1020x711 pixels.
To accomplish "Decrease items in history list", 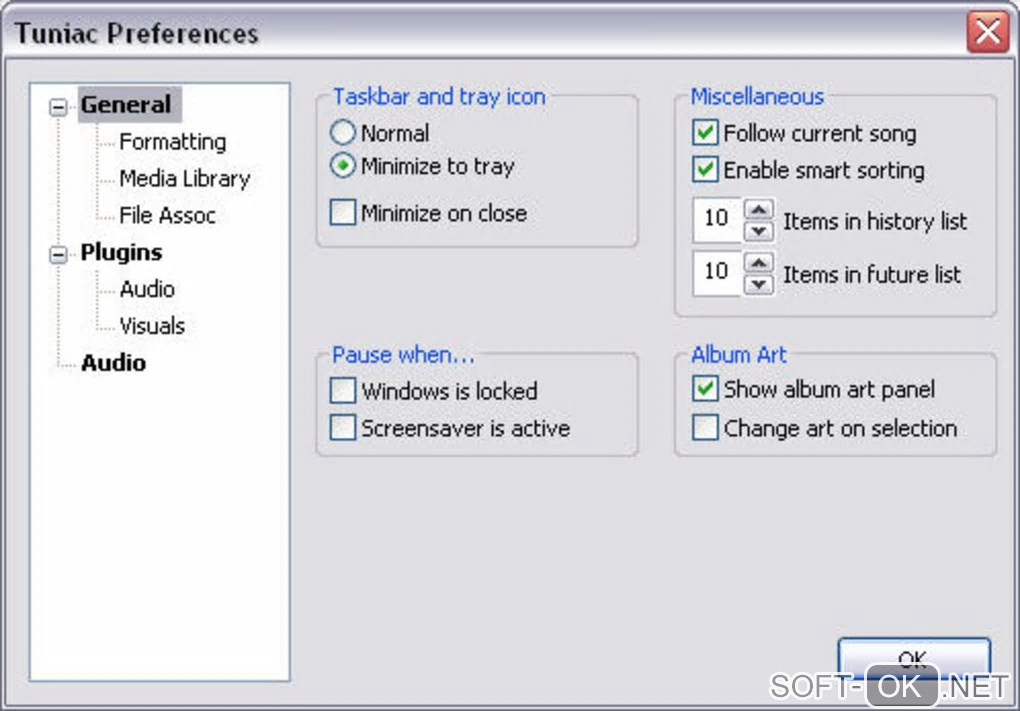I will pos(760,230).
